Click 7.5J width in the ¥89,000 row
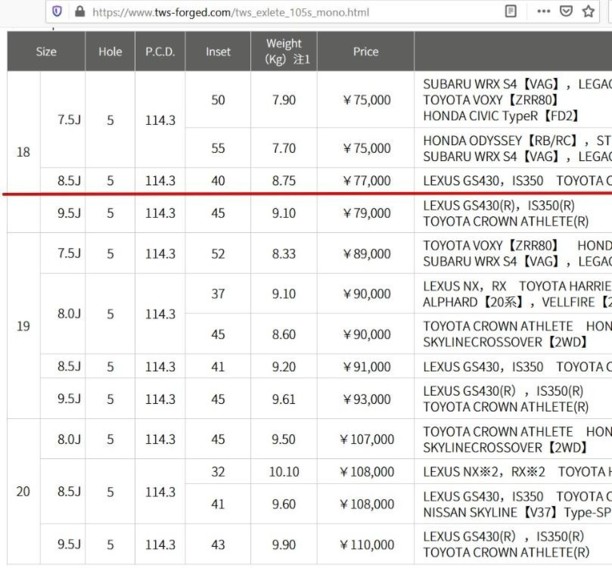 (69, 254)
